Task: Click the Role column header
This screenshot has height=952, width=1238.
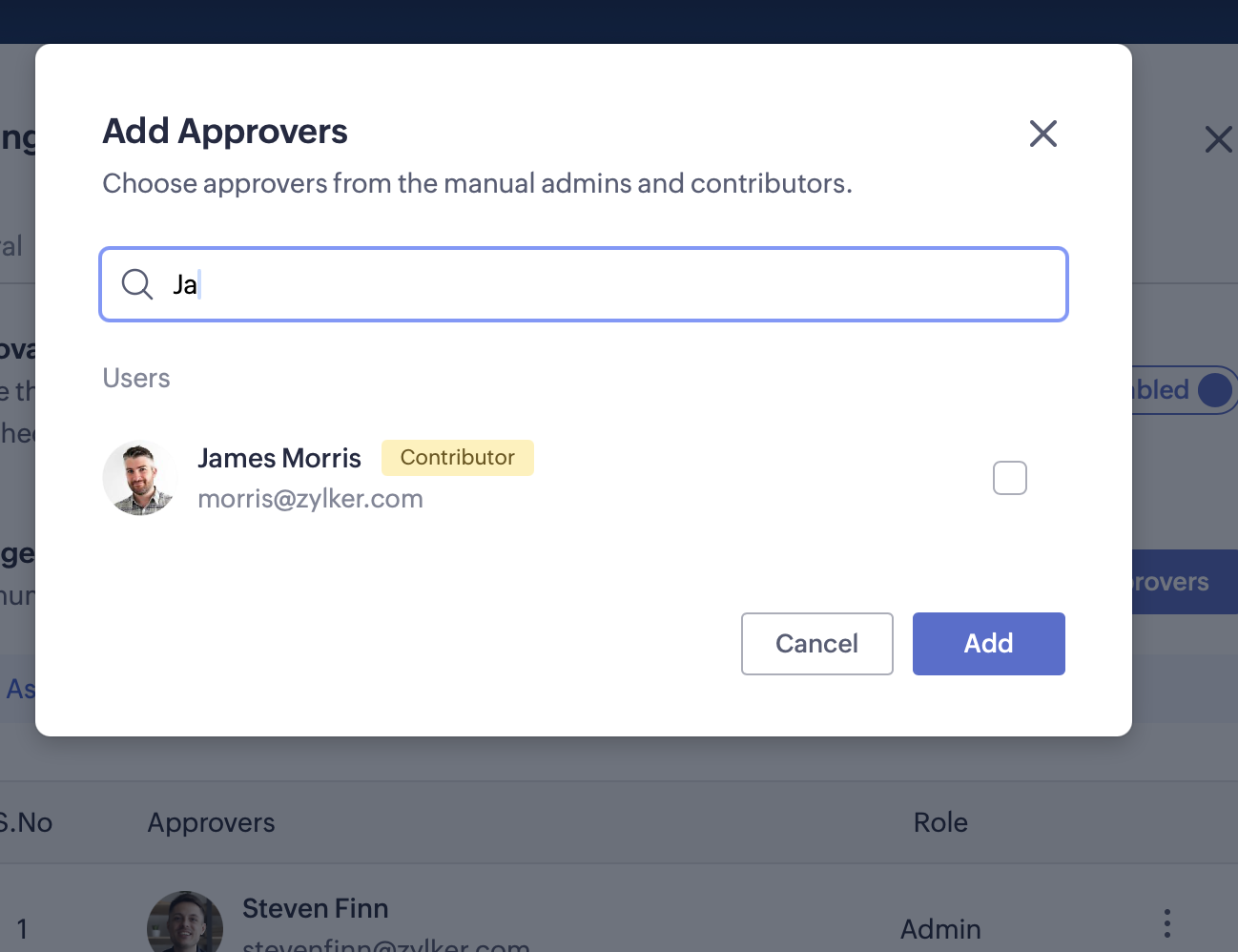Action: click(940, 822)
